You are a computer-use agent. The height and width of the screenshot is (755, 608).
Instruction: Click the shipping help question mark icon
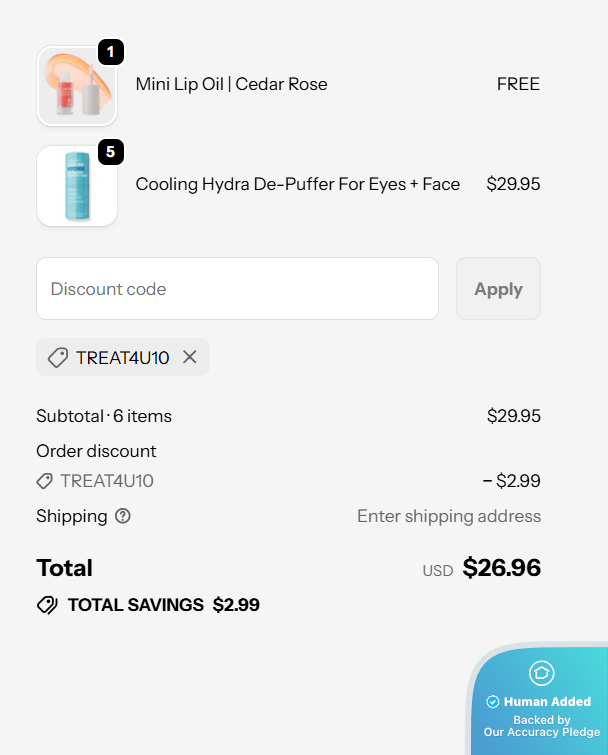coord(123,516)
